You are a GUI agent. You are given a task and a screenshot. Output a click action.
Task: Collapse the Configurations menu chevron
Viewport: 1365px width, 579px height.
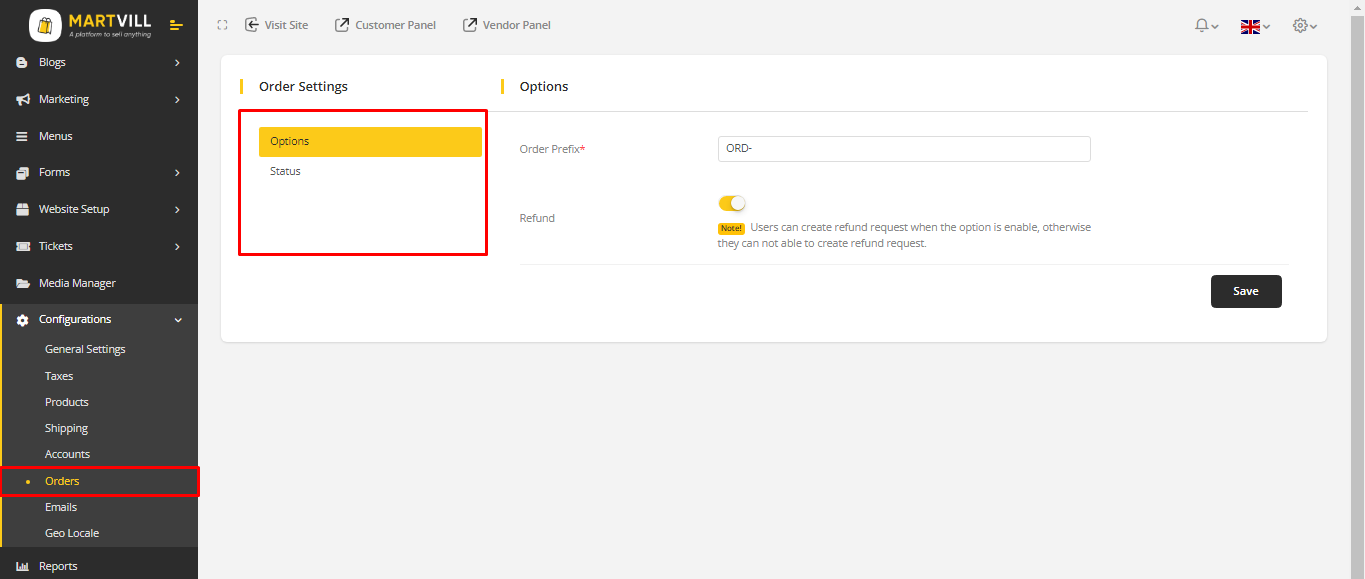click(x=178, y=320)
